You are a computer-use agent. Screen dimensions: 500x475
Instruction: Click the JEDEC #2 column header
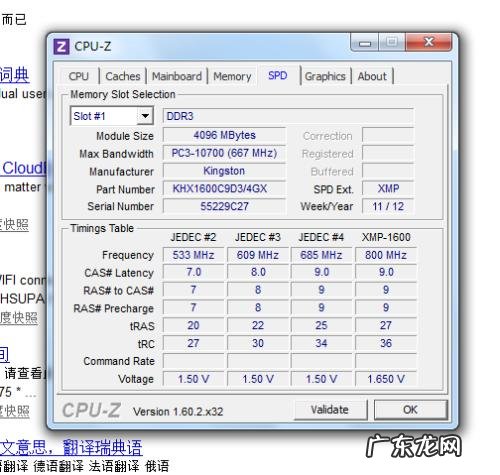pos(193,237)
